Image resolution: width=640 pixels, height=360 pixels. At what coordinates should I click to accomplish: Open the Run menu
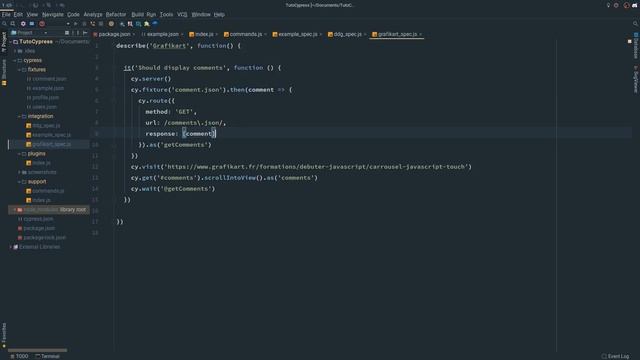(151, 14)
